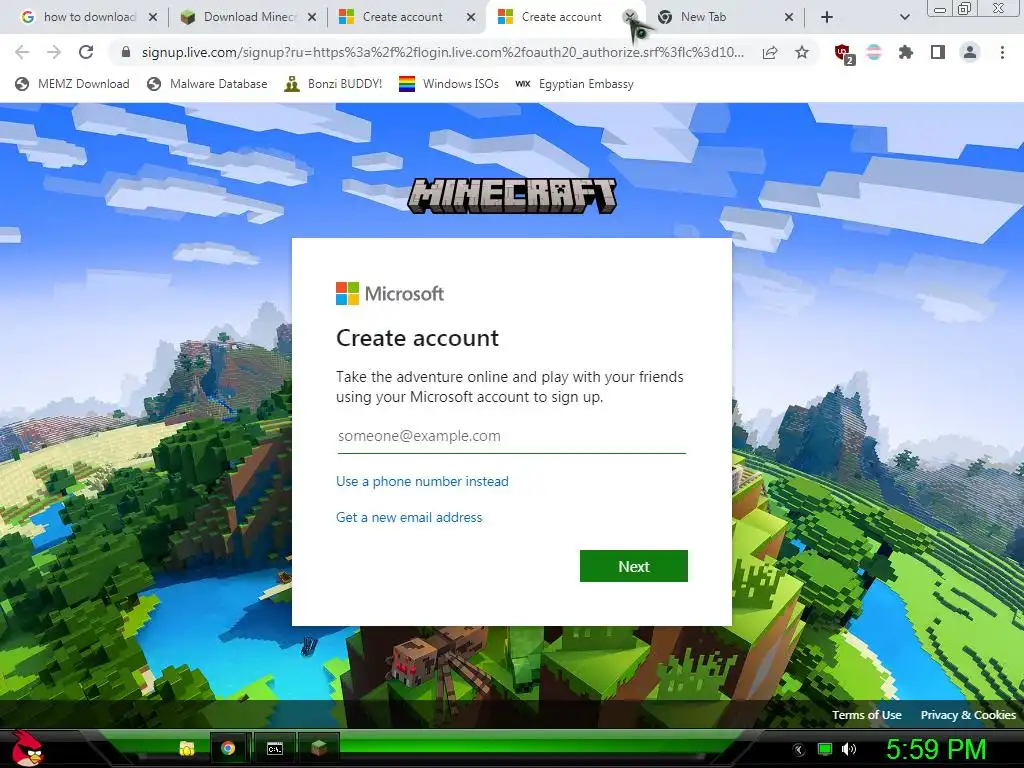Switch to first Create account tab
The image size is (1024, 768).
pos(400,17)
